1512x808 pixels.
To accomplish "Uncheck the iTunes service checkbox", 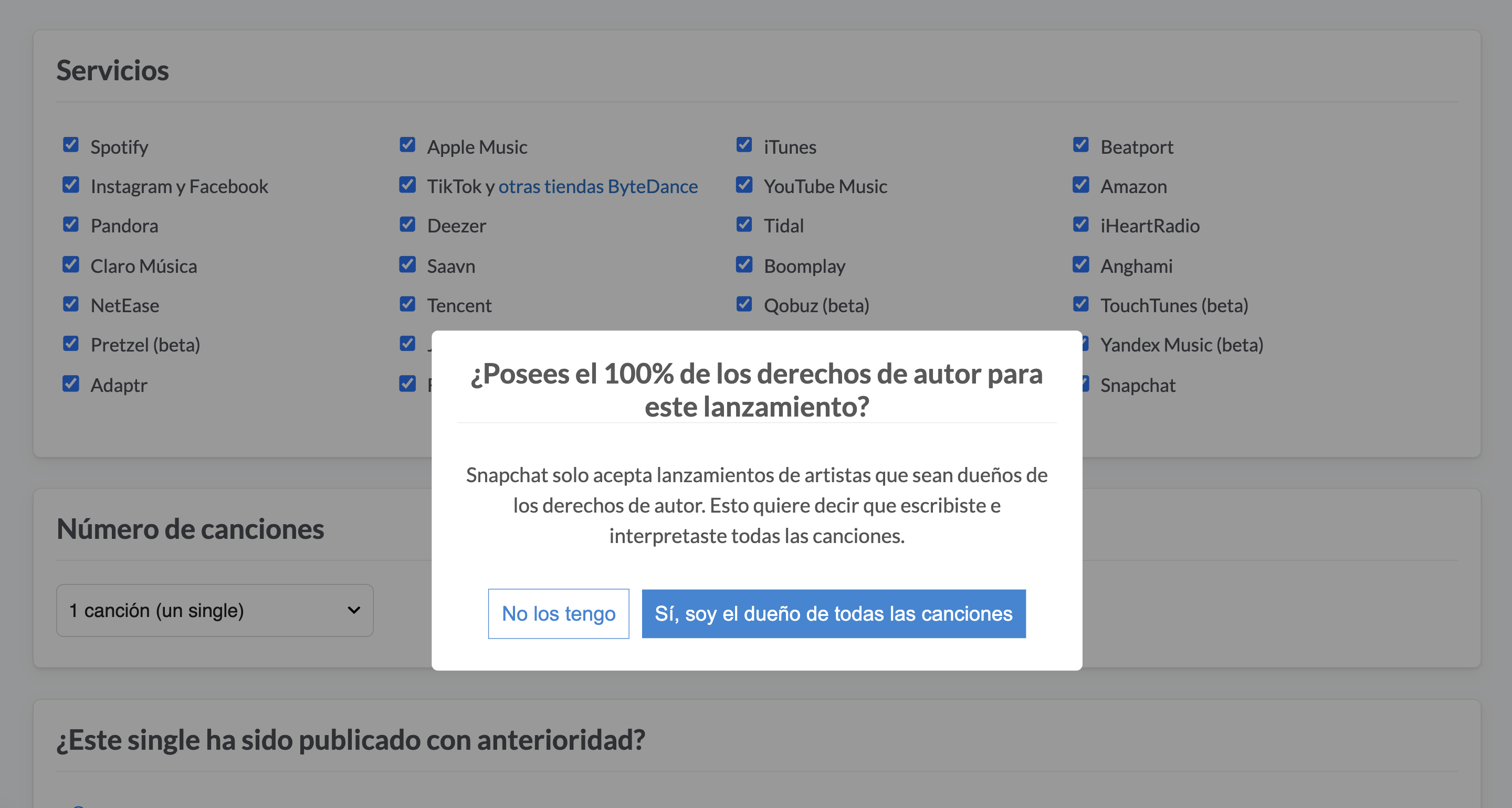I will tap(744, 144).
